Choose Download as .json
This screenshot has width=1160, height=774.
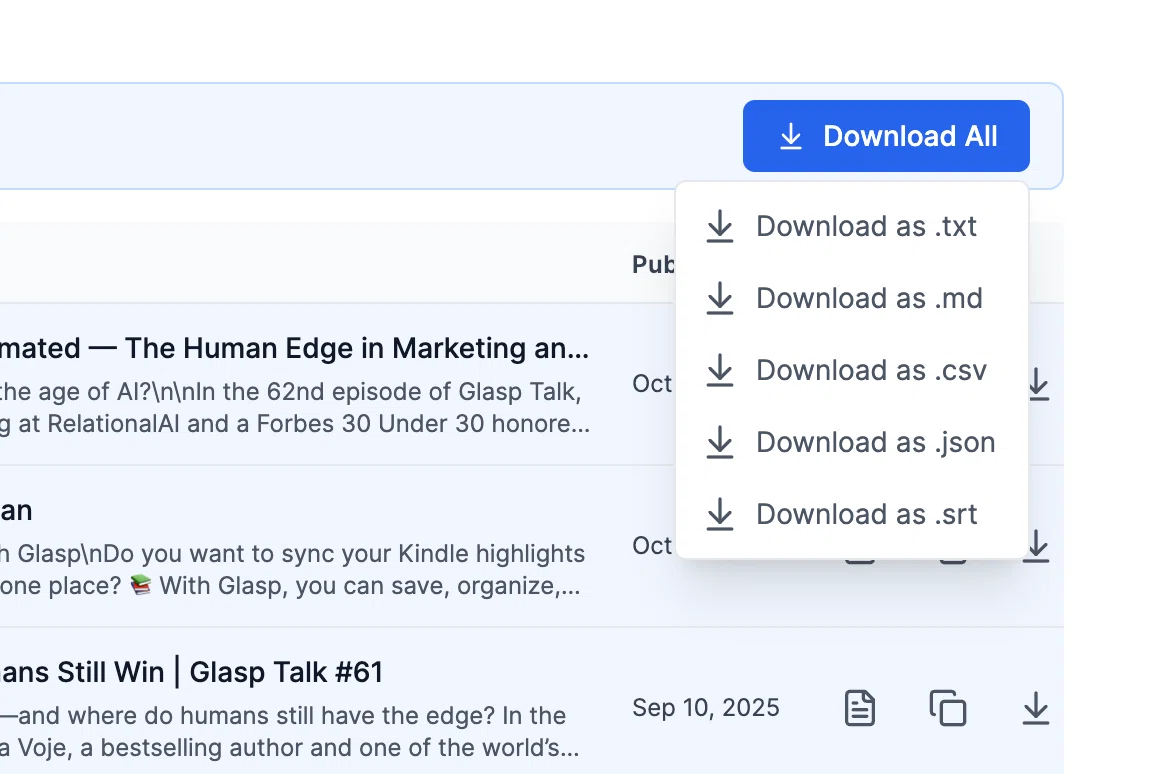point(852,442)
